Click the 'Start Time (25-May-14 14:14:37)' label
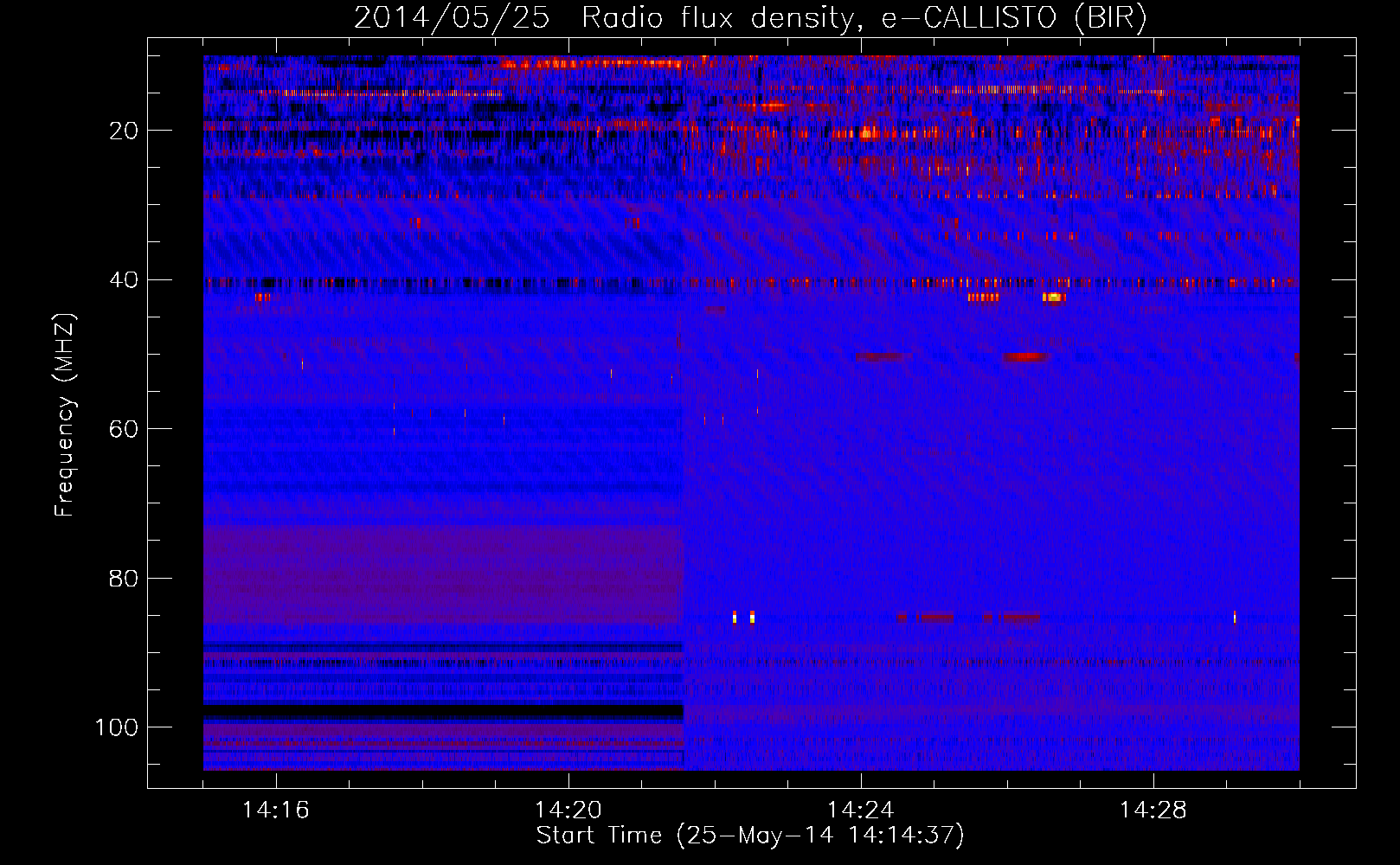 (x=750, y=836)
